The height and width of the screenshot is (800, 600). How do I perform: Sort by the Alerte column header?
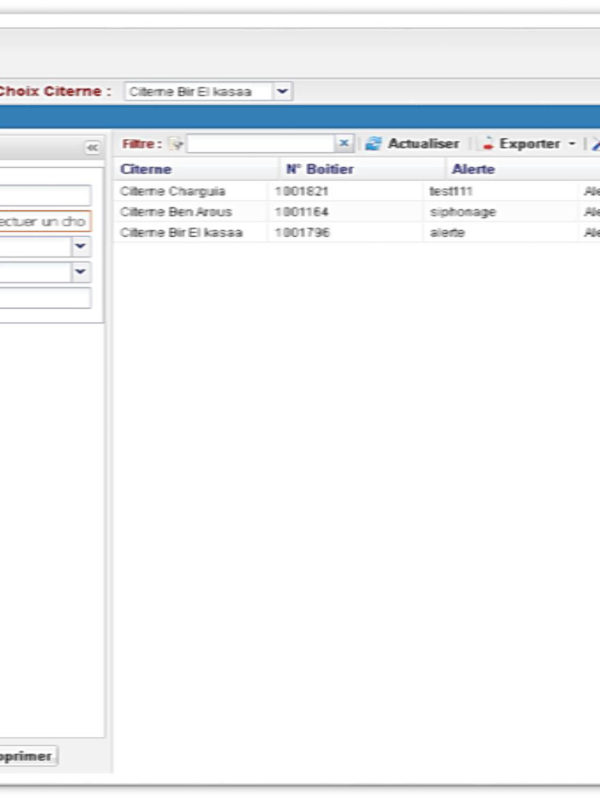(473, 169)
